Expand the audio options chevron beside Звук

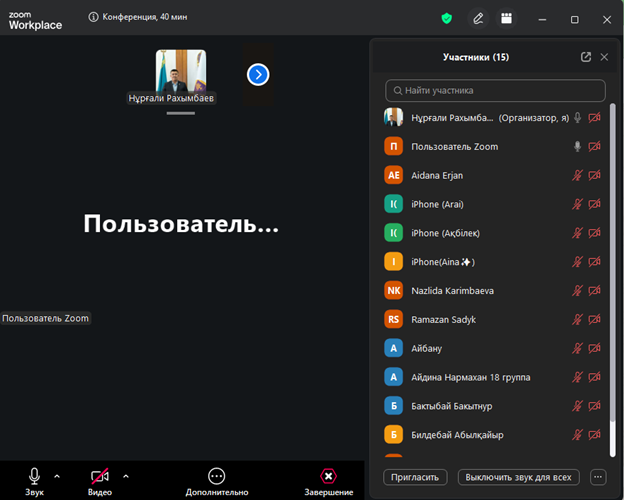(x=57, y=476)
